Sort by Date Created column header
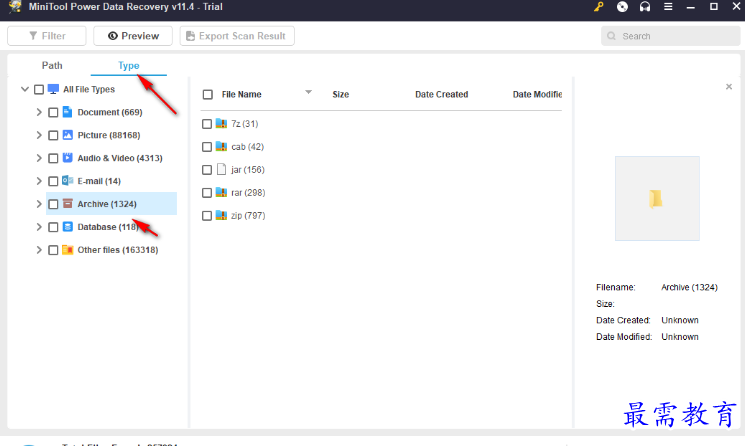745x446 pixels. point(441,95)
